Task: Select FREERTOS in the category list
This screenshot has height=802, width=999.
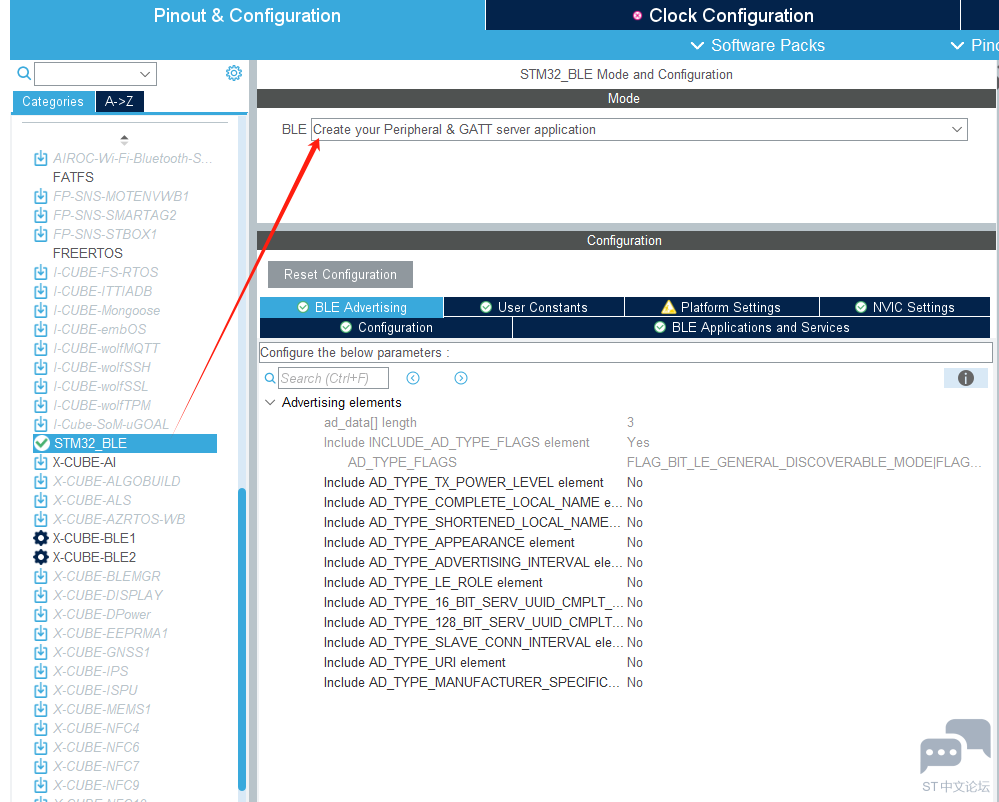Action: point(88,254)
